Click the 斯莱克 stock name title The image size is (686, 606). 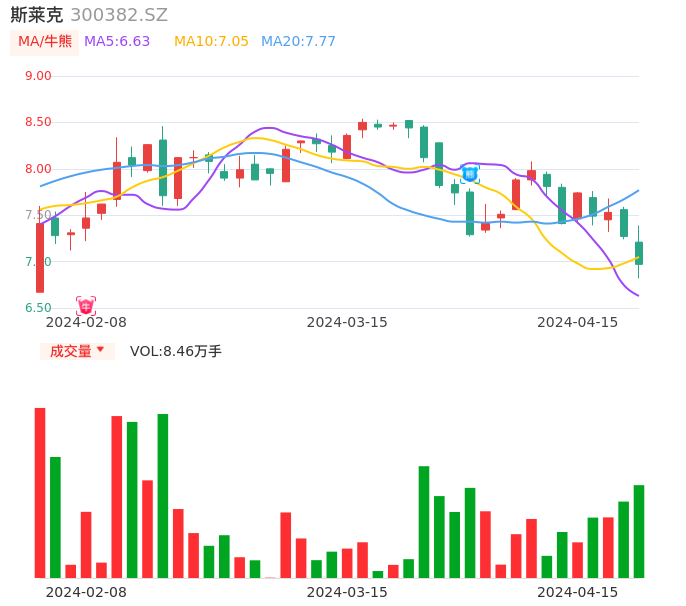click(37, 15)
